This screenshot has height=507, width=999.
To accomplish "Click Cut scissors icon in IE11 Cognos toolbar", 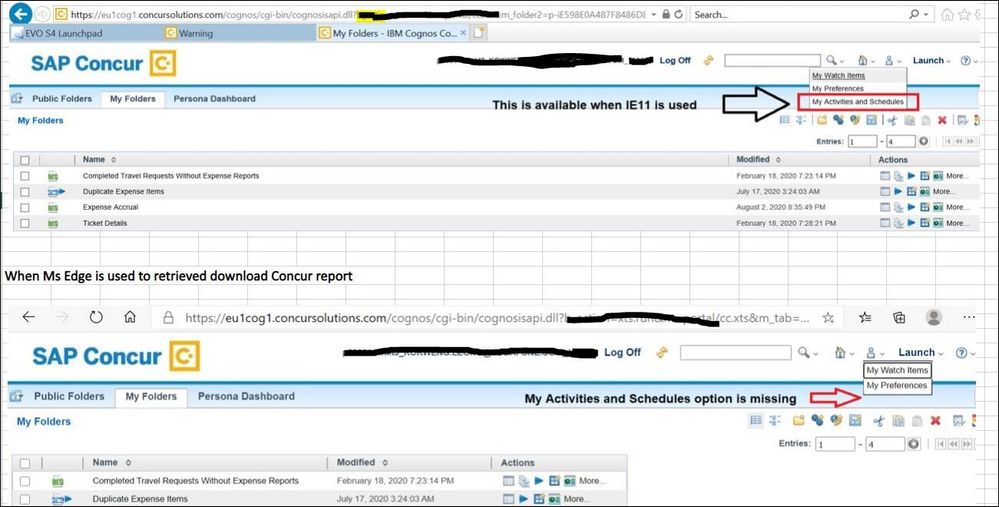I will (x=892, y=120).
